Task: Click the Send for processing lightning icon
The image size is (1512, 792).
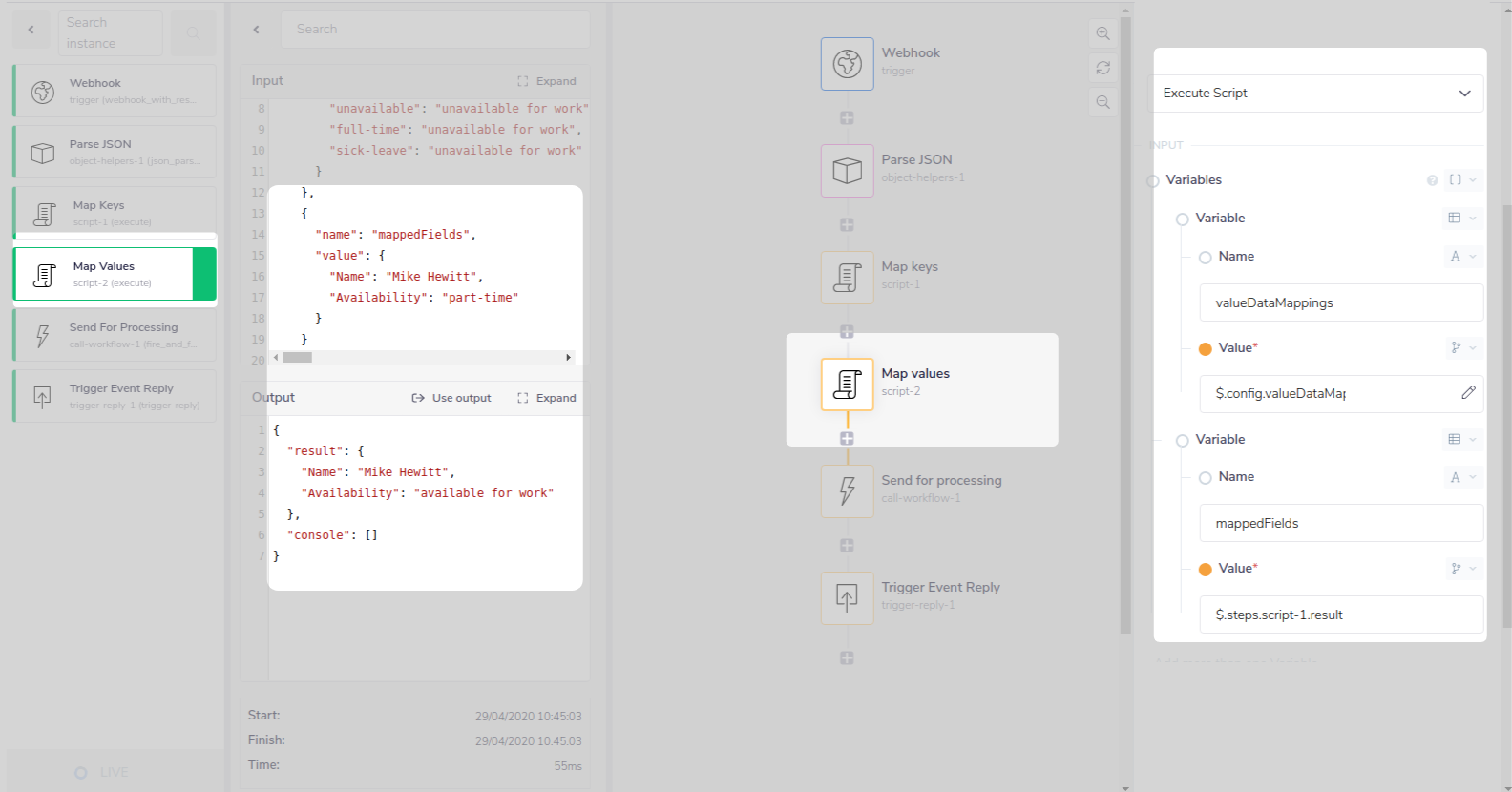Action: point(847,491)
